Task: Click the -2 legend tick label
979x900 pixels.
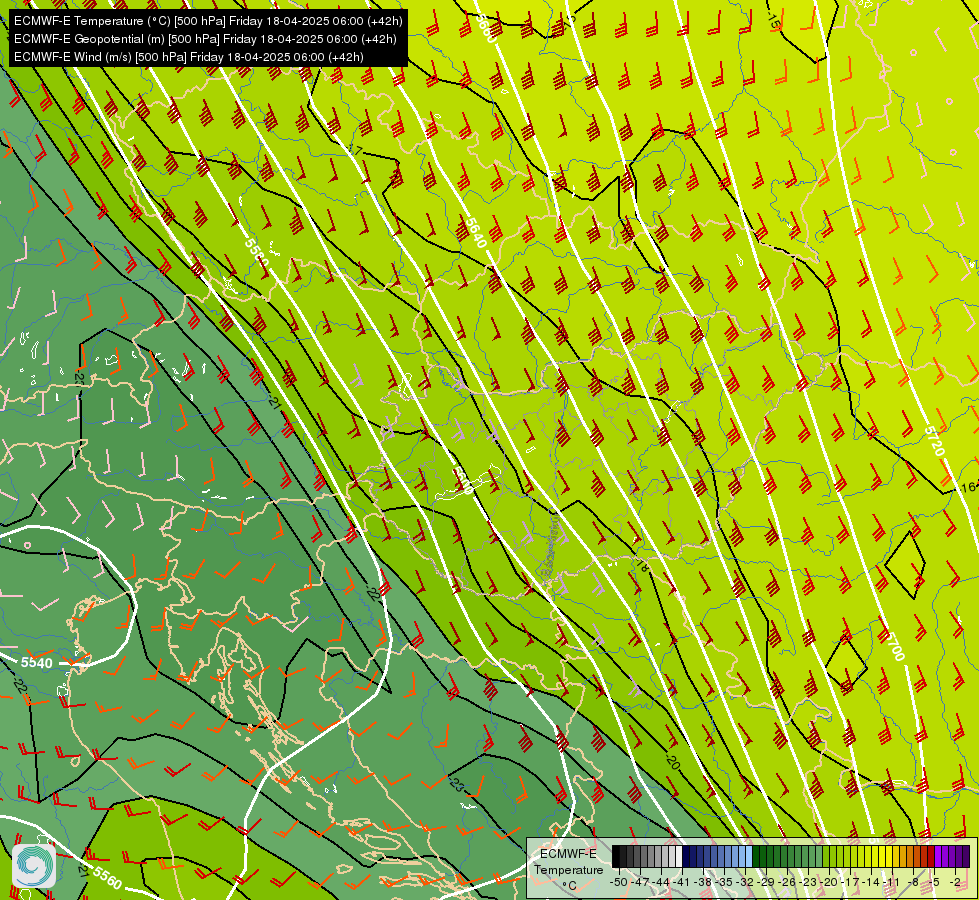Action: point(955,882)
